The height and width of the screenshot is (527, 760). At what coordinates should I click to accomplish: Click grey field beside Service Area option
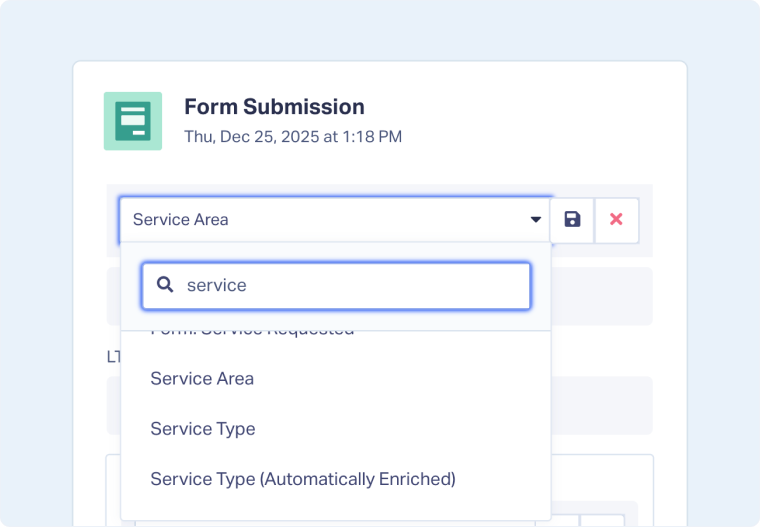coord(601,405)
